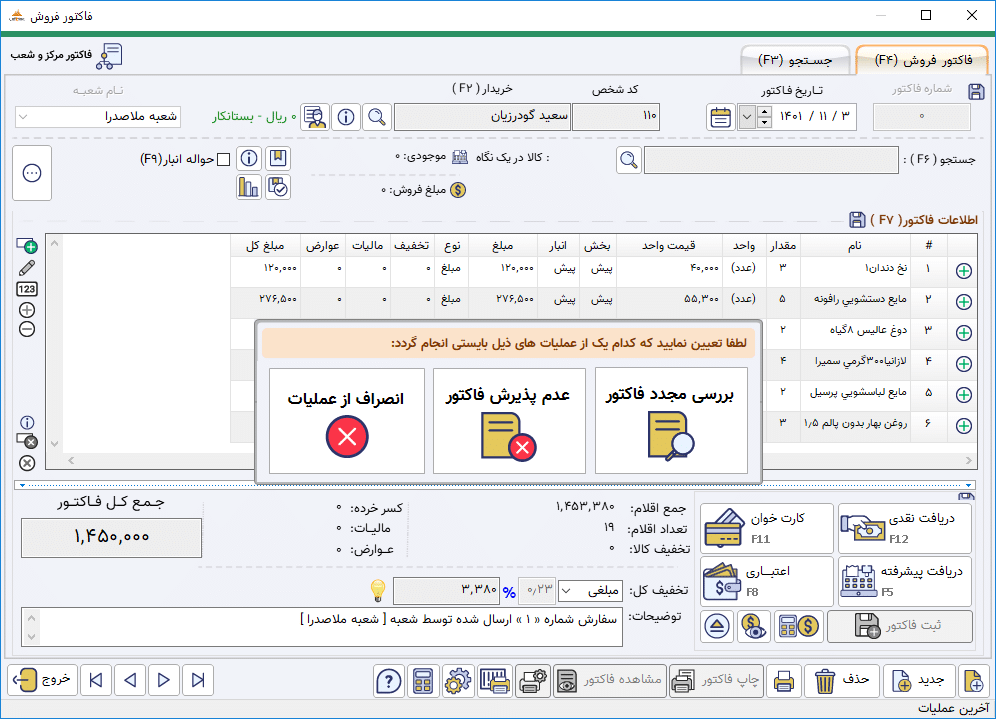Open the discount type dropdown مبلغی
The height and width of the screenshot is (719, 996).
[589, 591]
